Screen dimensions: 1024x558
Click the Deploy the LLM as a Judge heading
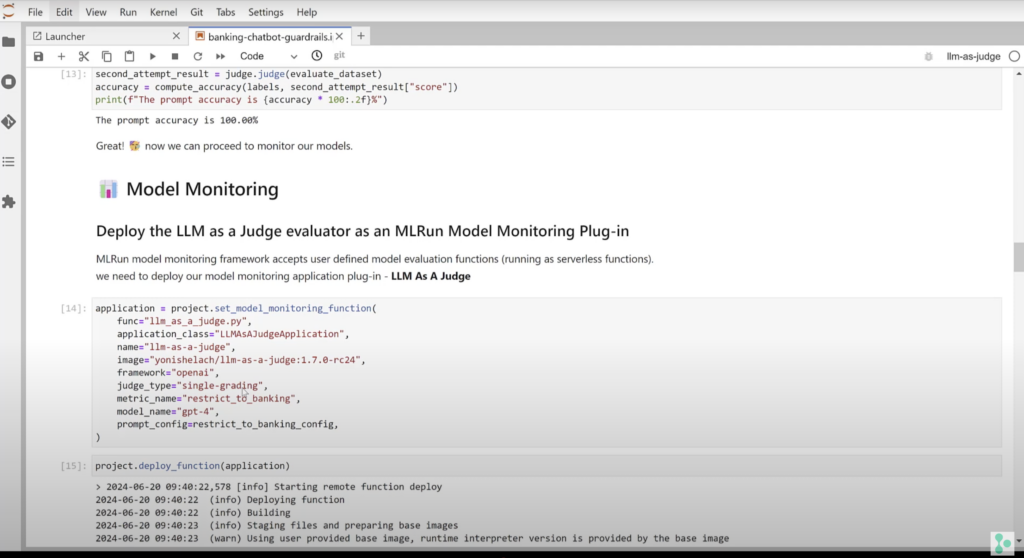tap(362, 231)
